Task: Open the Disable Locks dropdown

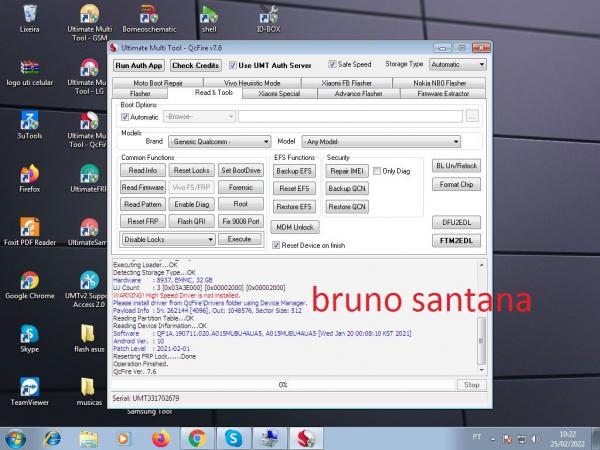Action: 168,240
